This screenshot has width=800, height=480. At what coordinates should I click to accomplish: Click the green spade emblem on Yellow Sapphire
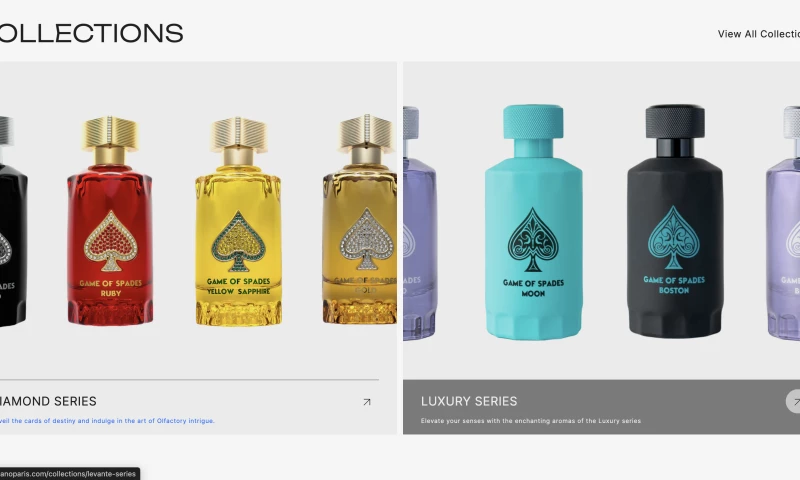click(238, 241)
